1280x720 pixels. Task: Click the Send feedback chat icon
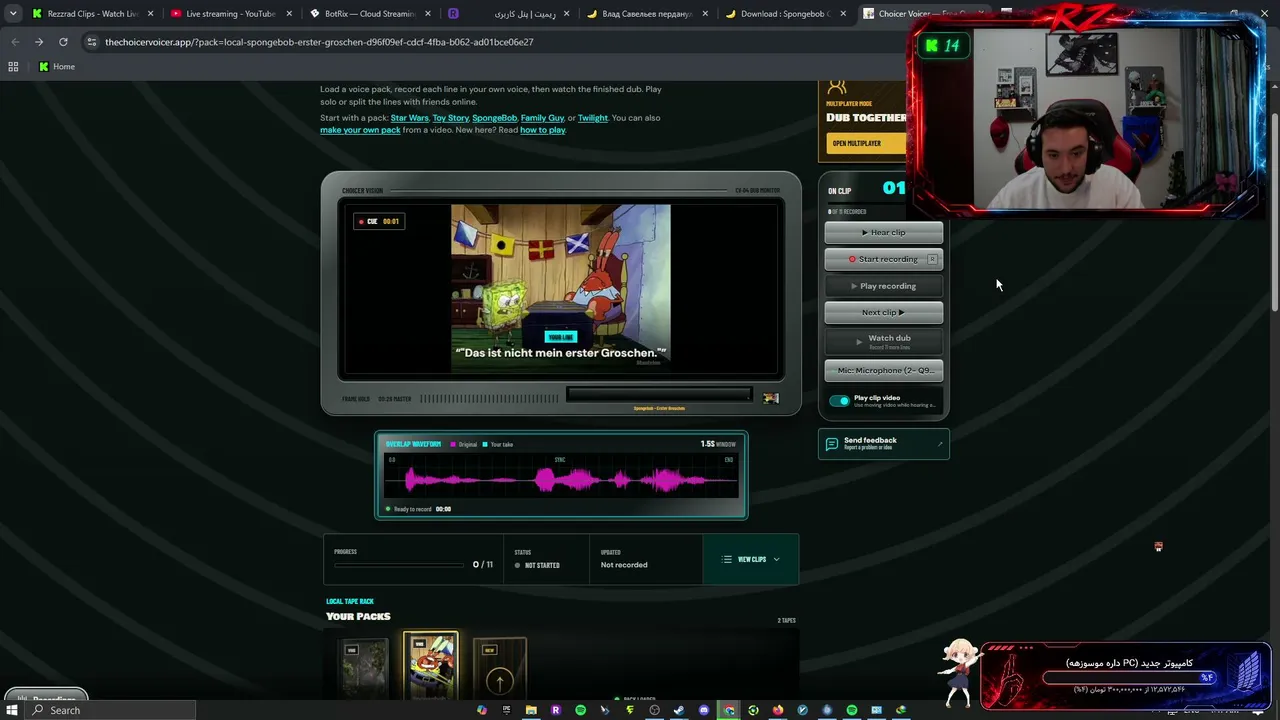click(x=832, y=443)
